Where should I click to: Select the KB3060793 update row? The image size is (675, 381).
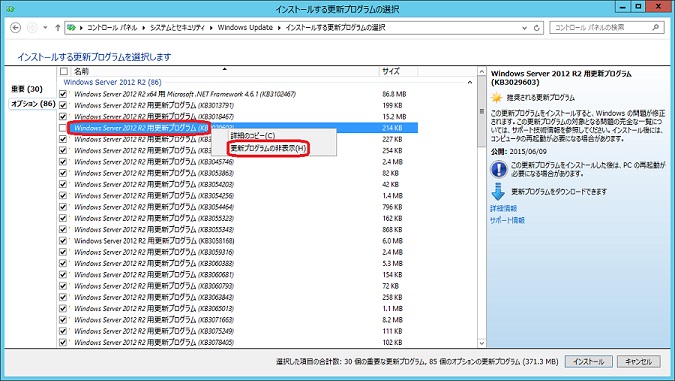point(238,286)
